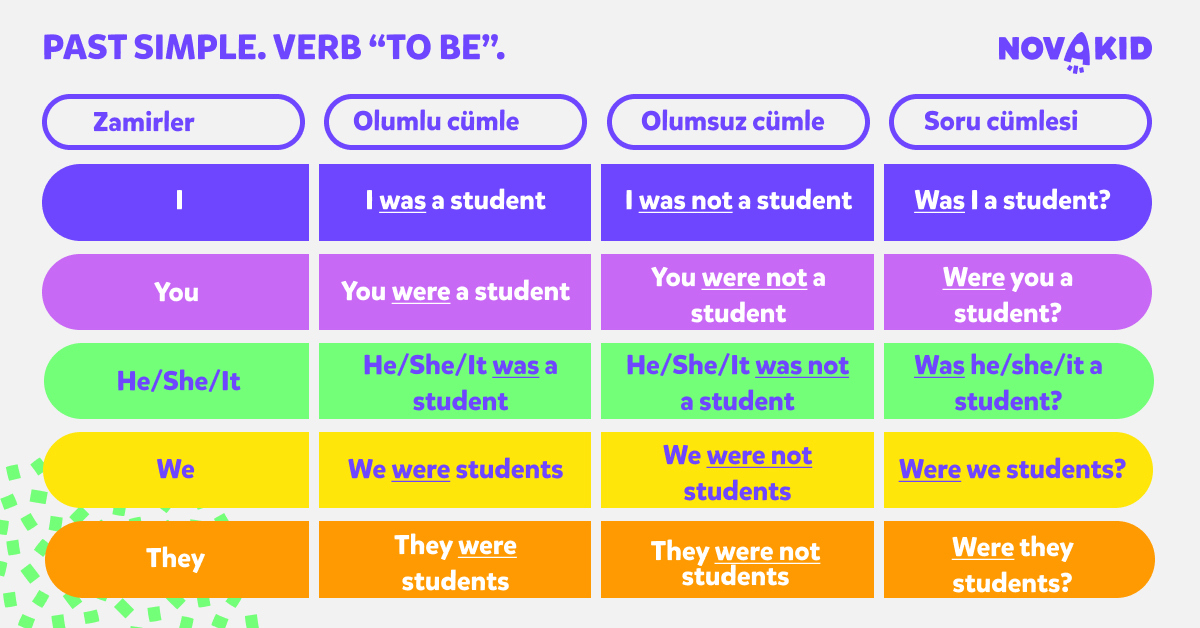Screen dimensions: 1200x628
Task: Click the 'Were you a student?' cell
Action: [1018, 292]
